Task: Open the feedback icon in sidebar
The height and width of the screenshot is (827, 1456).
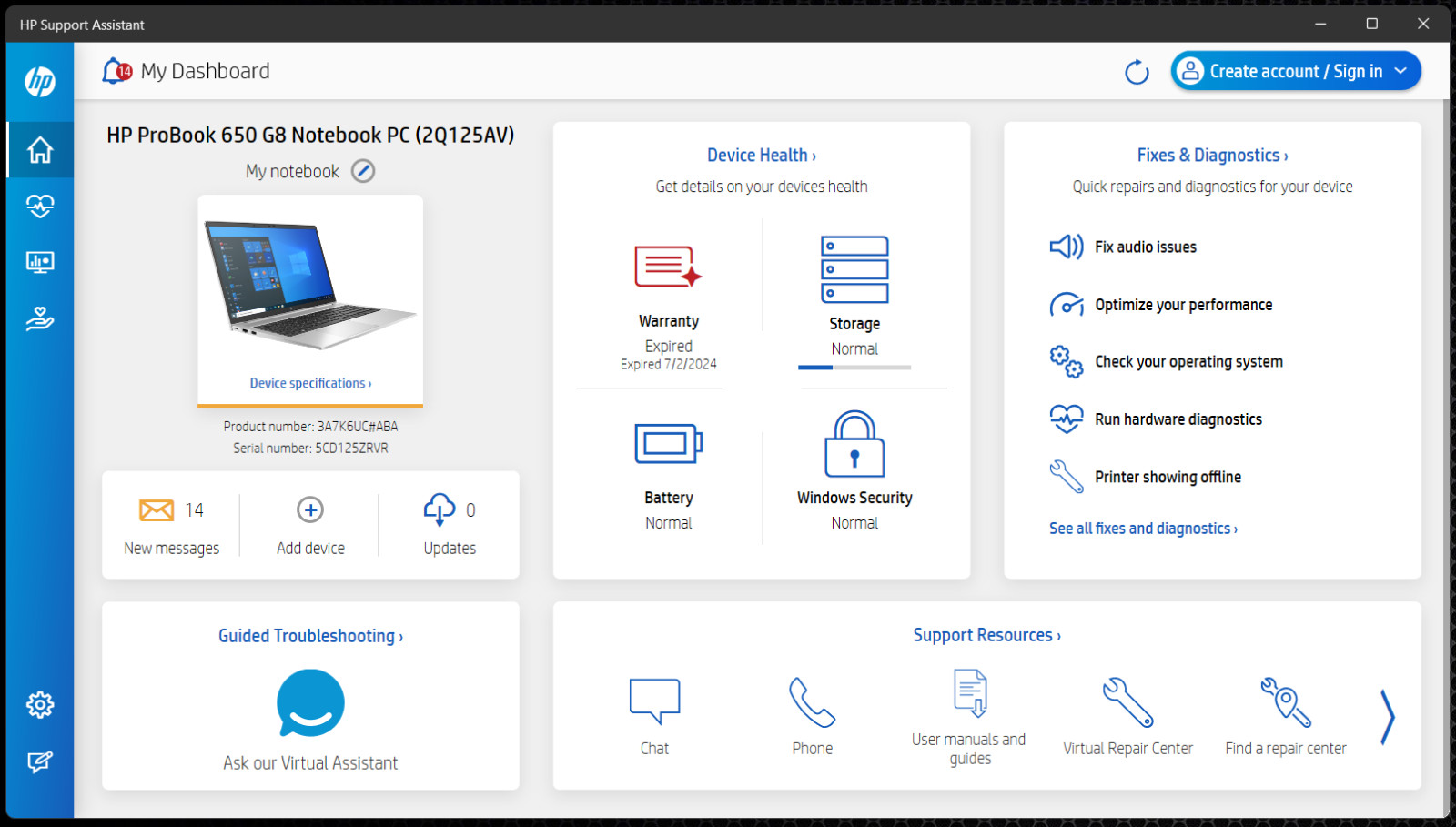Action: [40, 761]
